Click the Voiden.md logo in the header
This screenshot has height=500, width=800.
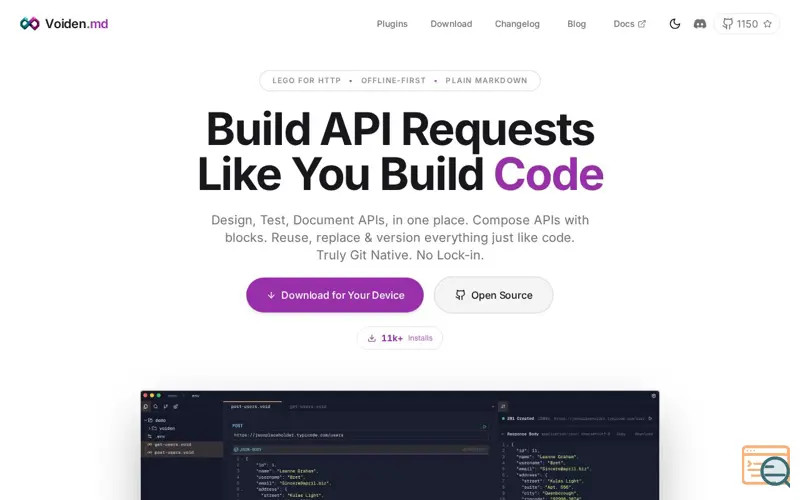point(64,23)
